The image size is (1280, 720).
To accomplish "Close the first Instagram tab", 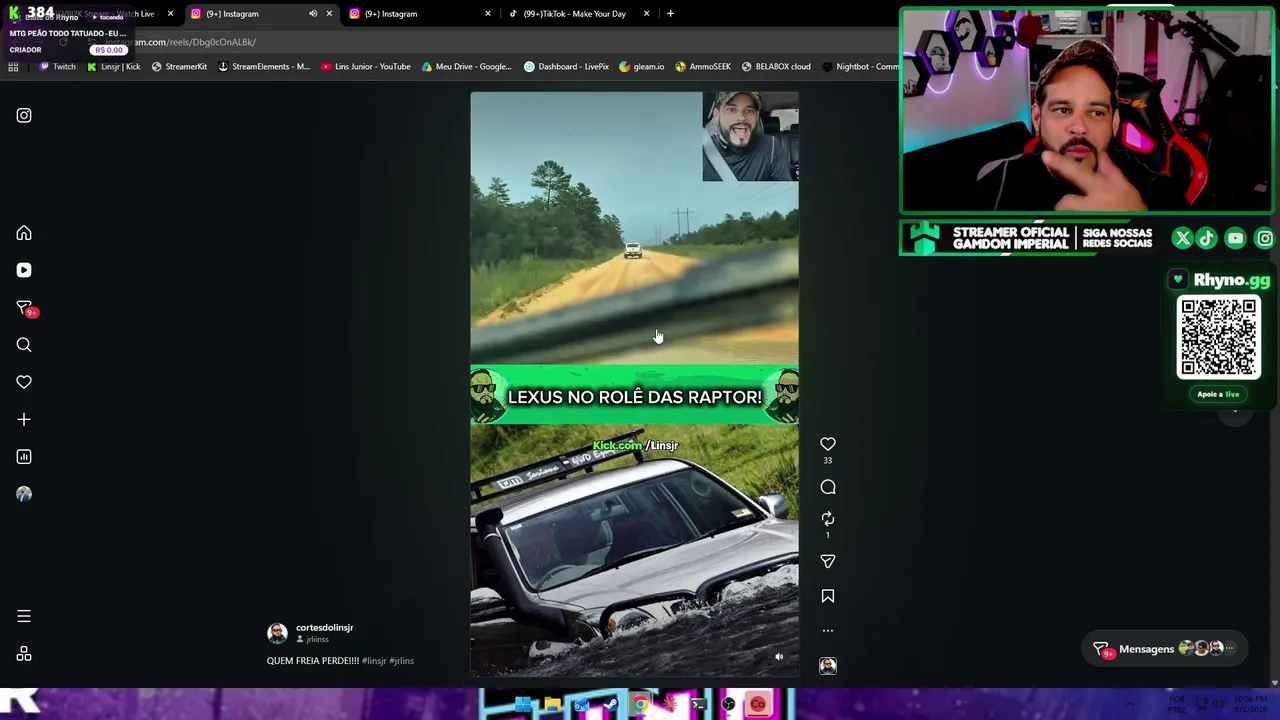I will pos(329,14).
